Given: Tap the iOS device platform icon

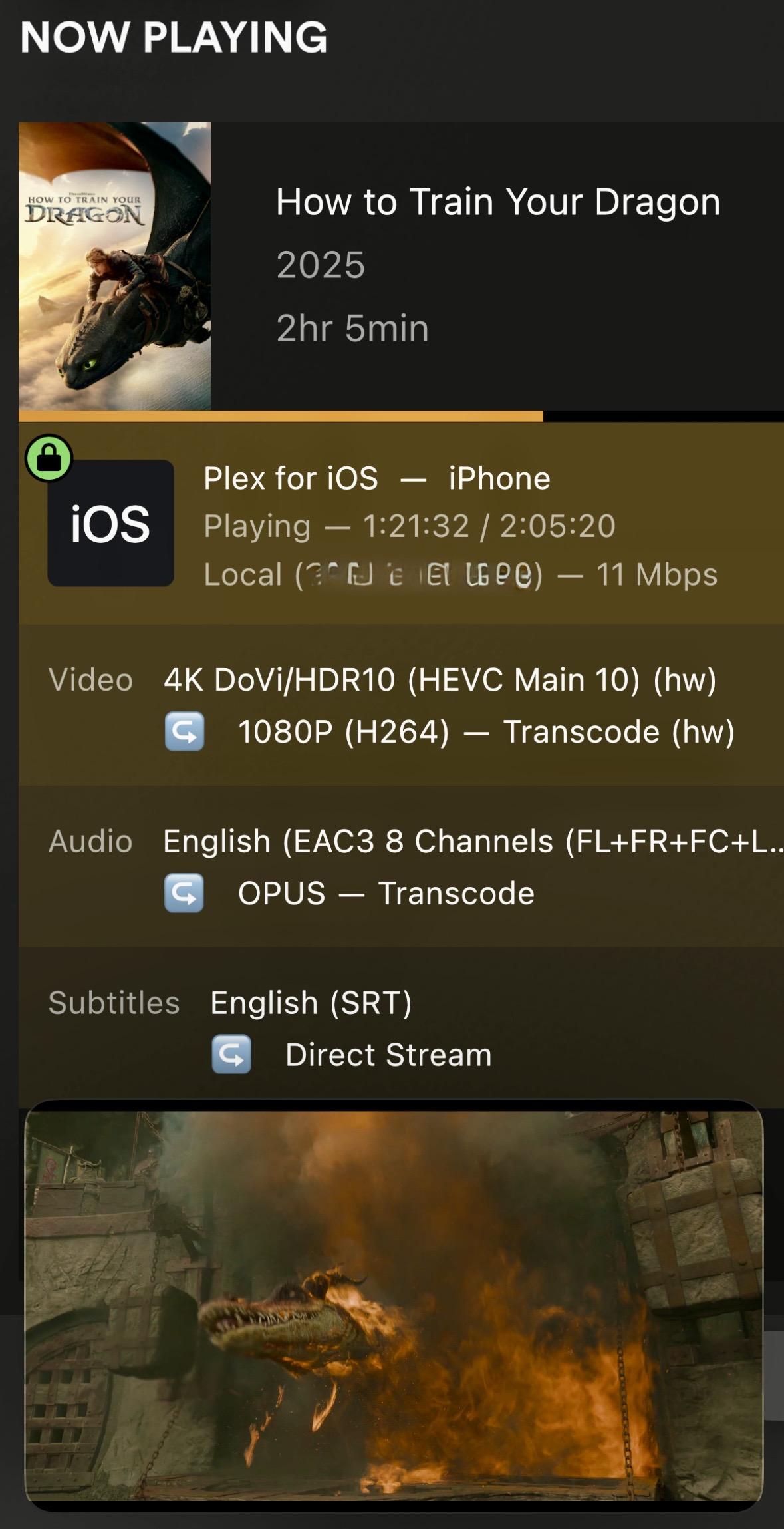Looking at the screenshot, I should (x=111, y=524).
